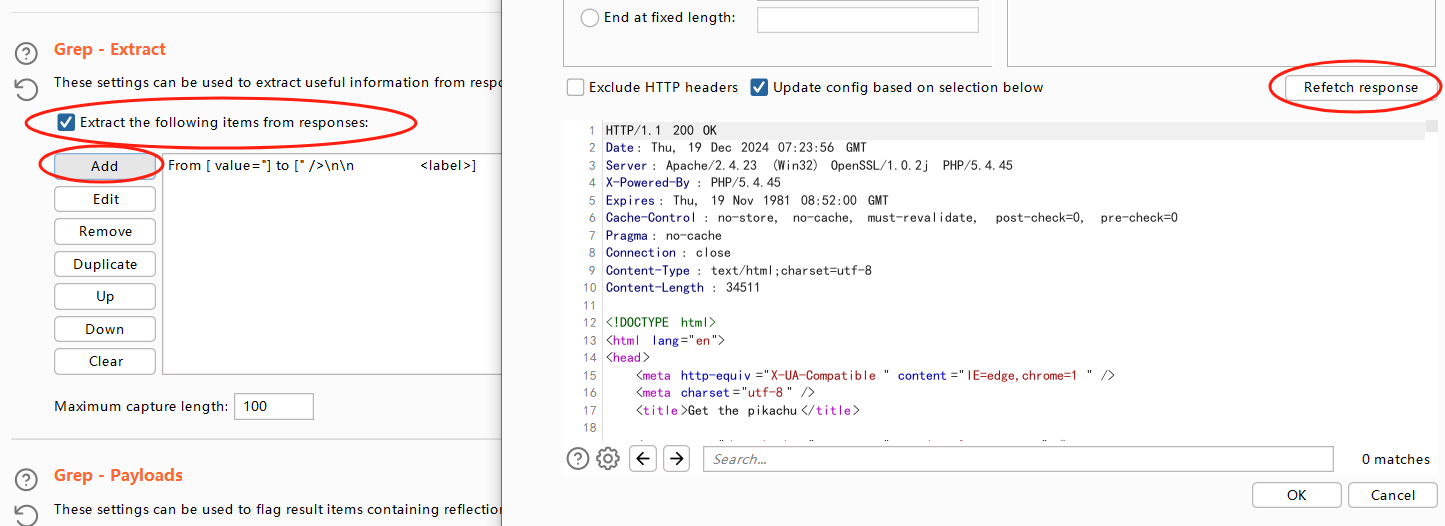Open the search help question icon
1445x526 pixels.
(578, 459)
